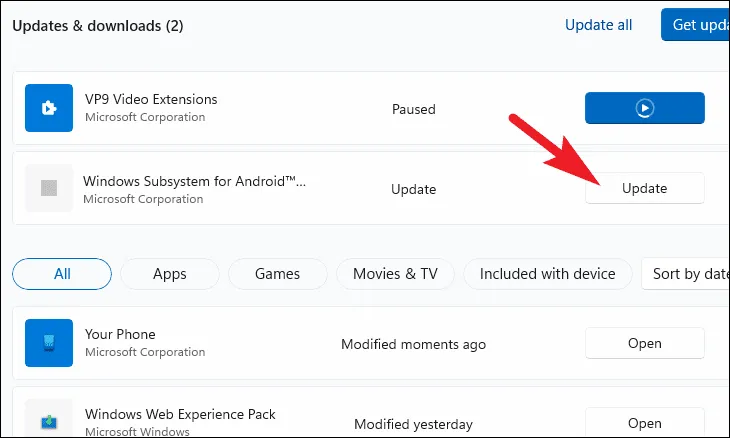Viewport: 730px width, 438px height.
Task: Click the Windows Subsystem for Android title
Action: point(195,181)
